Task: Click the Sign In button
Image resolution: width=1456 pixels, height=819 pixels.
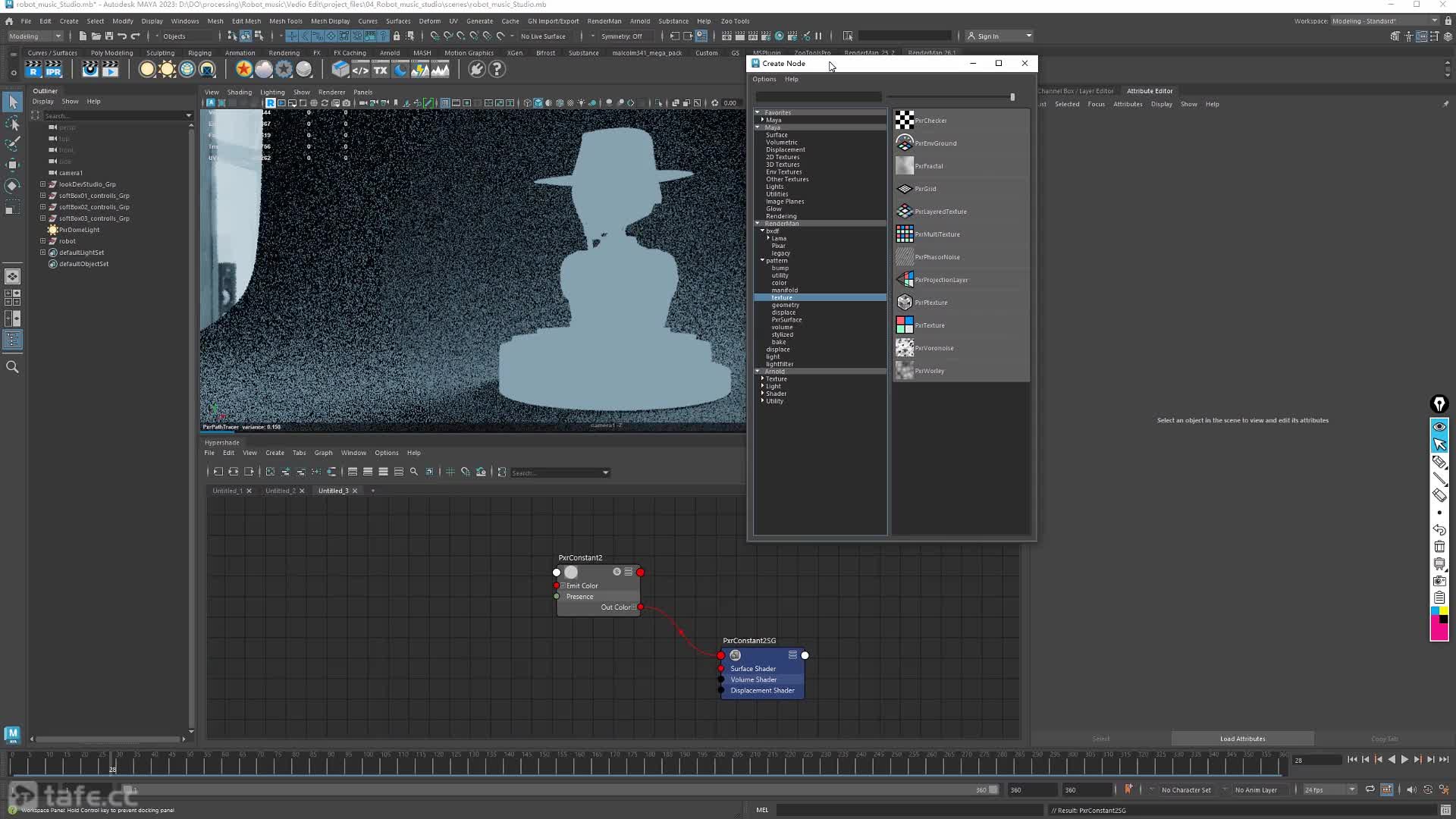Action: click(x=987, y=36)
